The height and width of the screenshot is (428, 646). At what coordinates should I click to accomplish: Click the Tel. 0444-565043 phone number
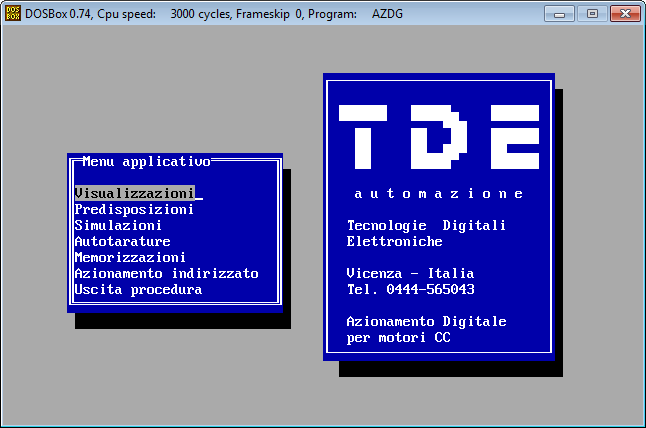[410, 289]
